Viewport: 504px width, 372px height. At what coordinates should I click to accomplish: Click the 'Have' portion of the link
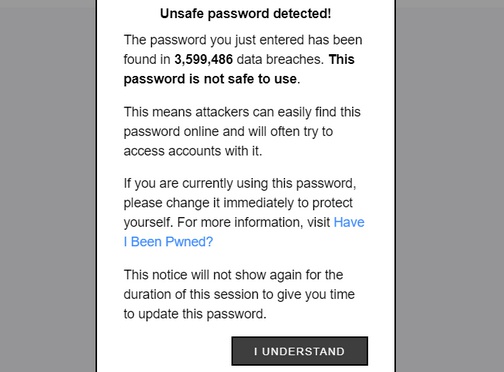click(349, 222)
